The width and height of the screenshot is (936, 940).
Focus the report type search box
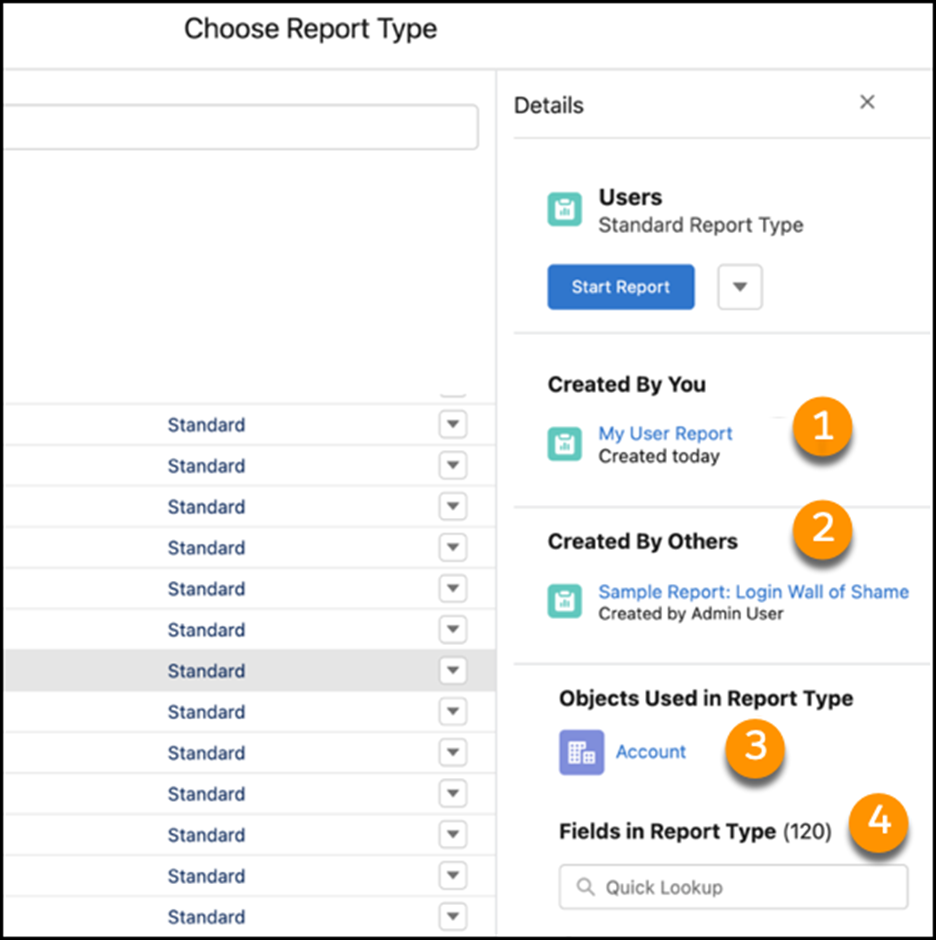pyautogui.click(x=238, y=128)
